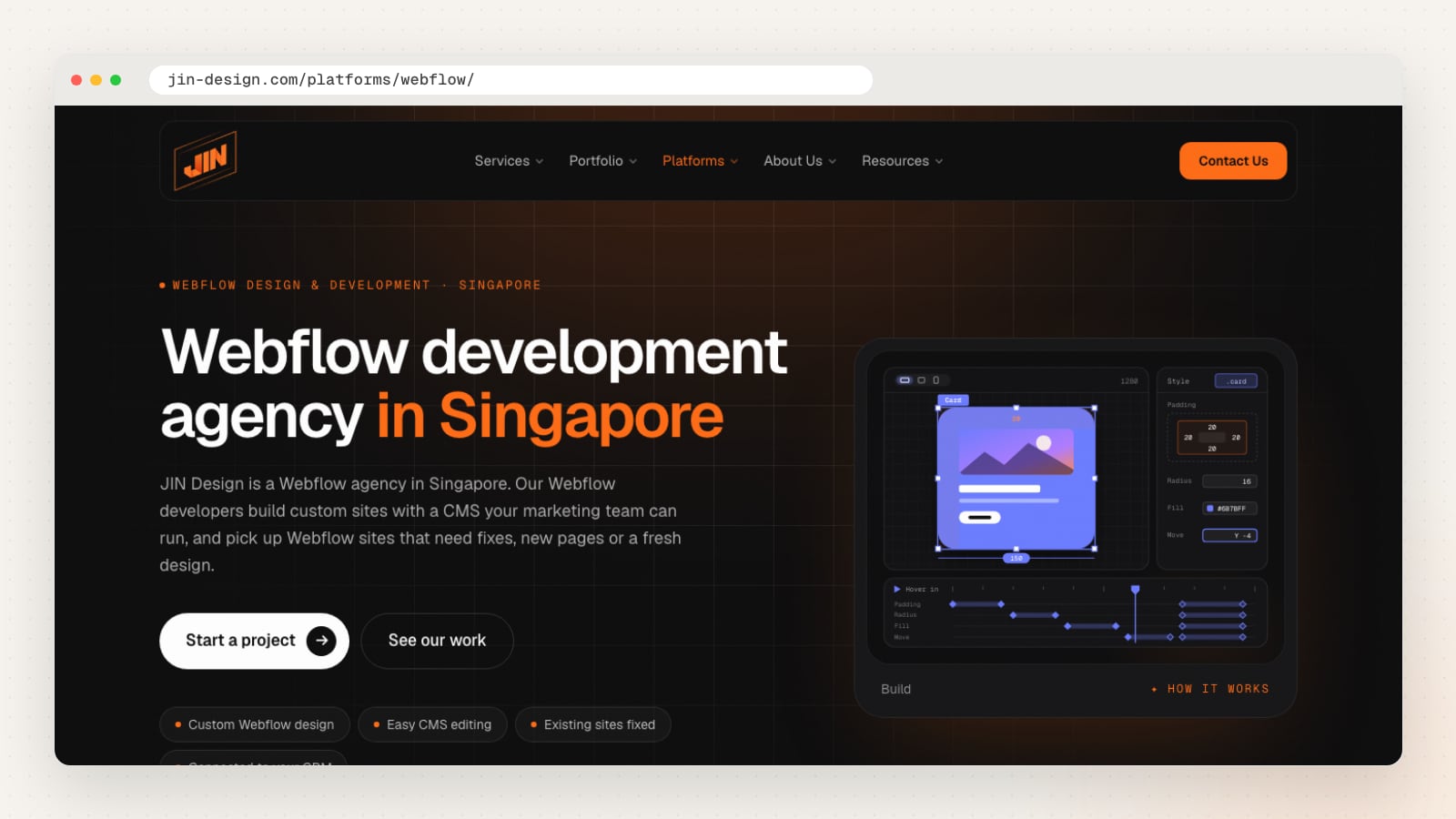
Task: Open the Services menu label
Action: point(501,161)
